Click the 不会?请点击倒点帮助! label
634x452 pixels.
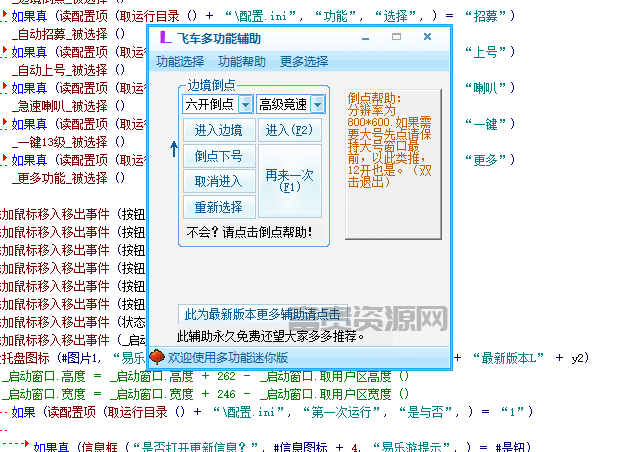[249, 232]
